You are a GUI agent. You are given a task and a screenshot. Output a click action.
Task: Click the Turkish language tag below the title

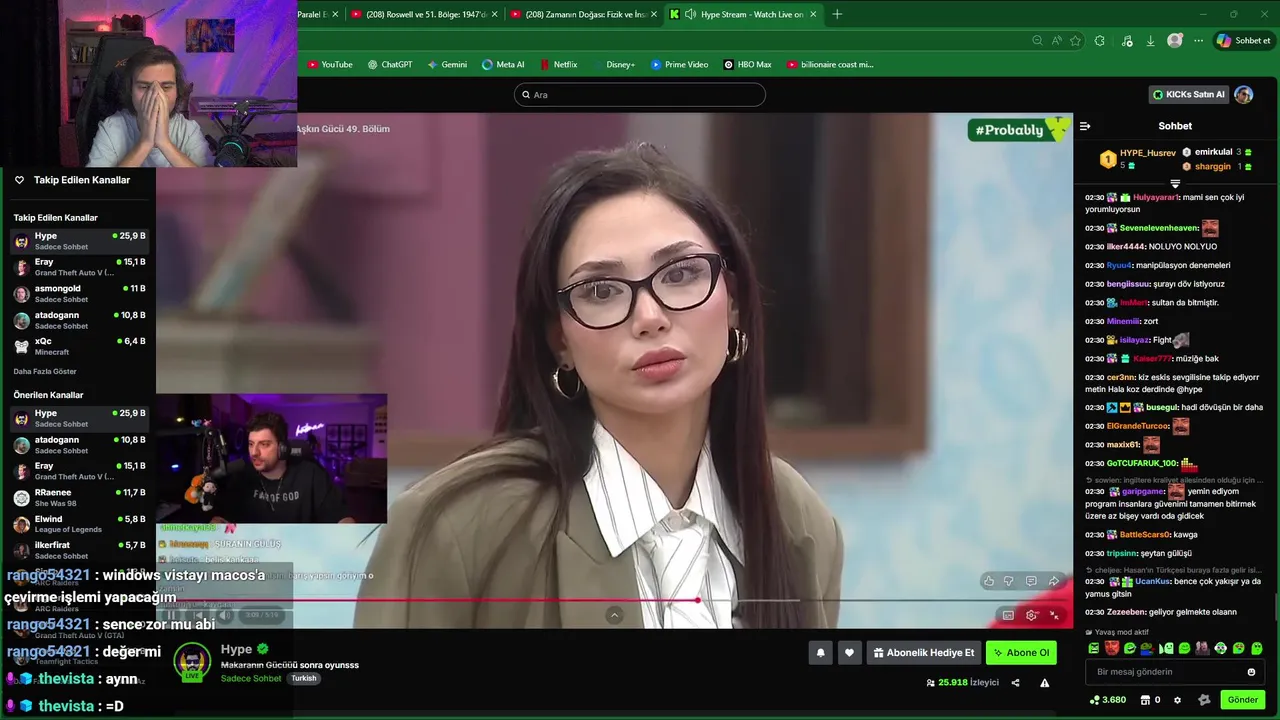tap(304, 678)
